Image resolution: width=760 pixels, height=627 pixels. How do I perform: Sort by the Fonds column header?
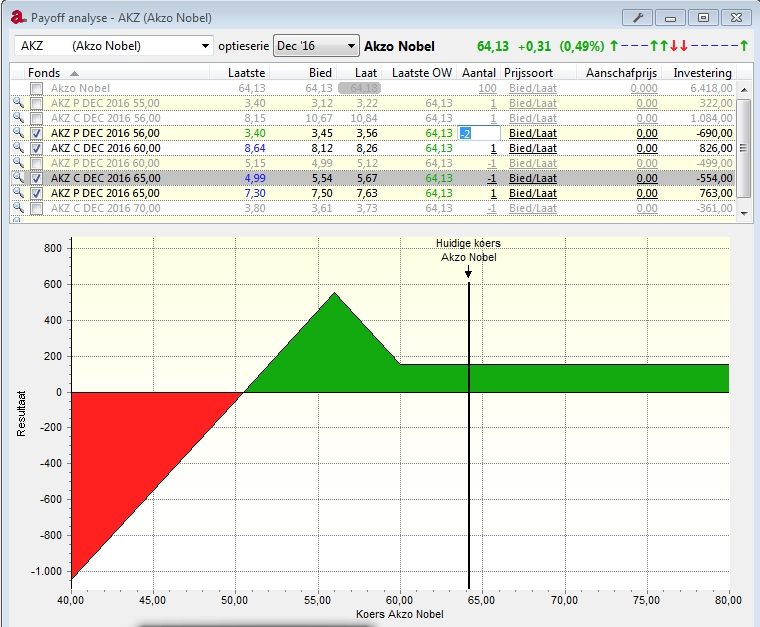tap(44, 73)
